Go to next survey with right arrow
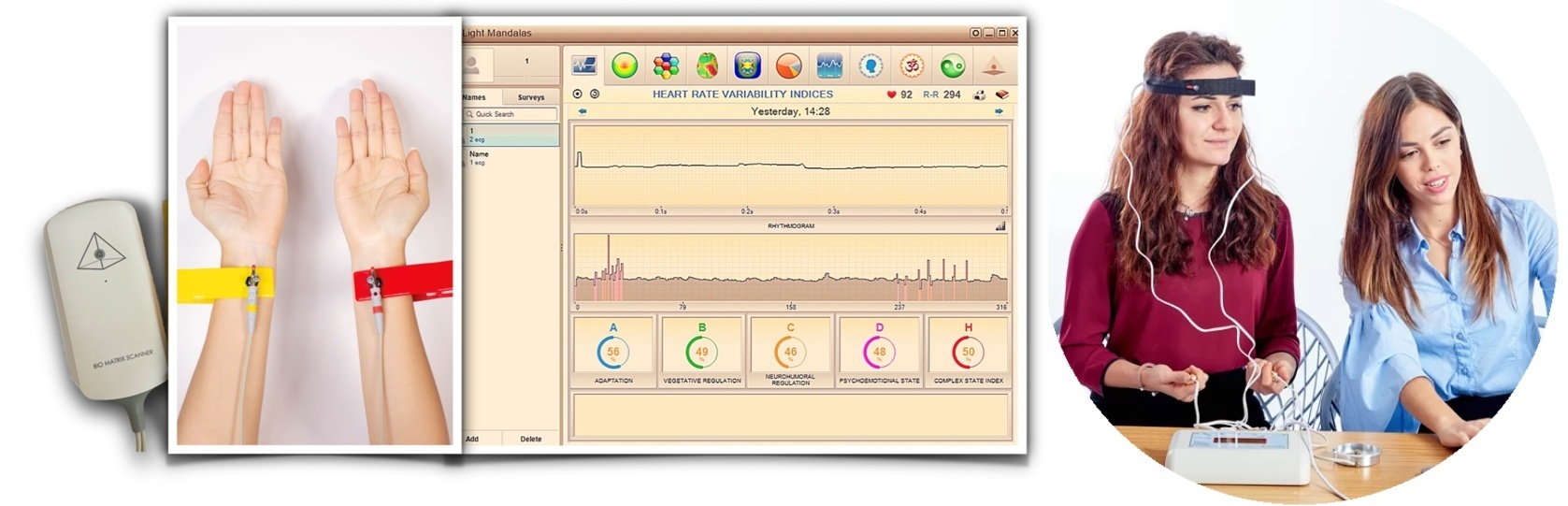 [999, 111]
